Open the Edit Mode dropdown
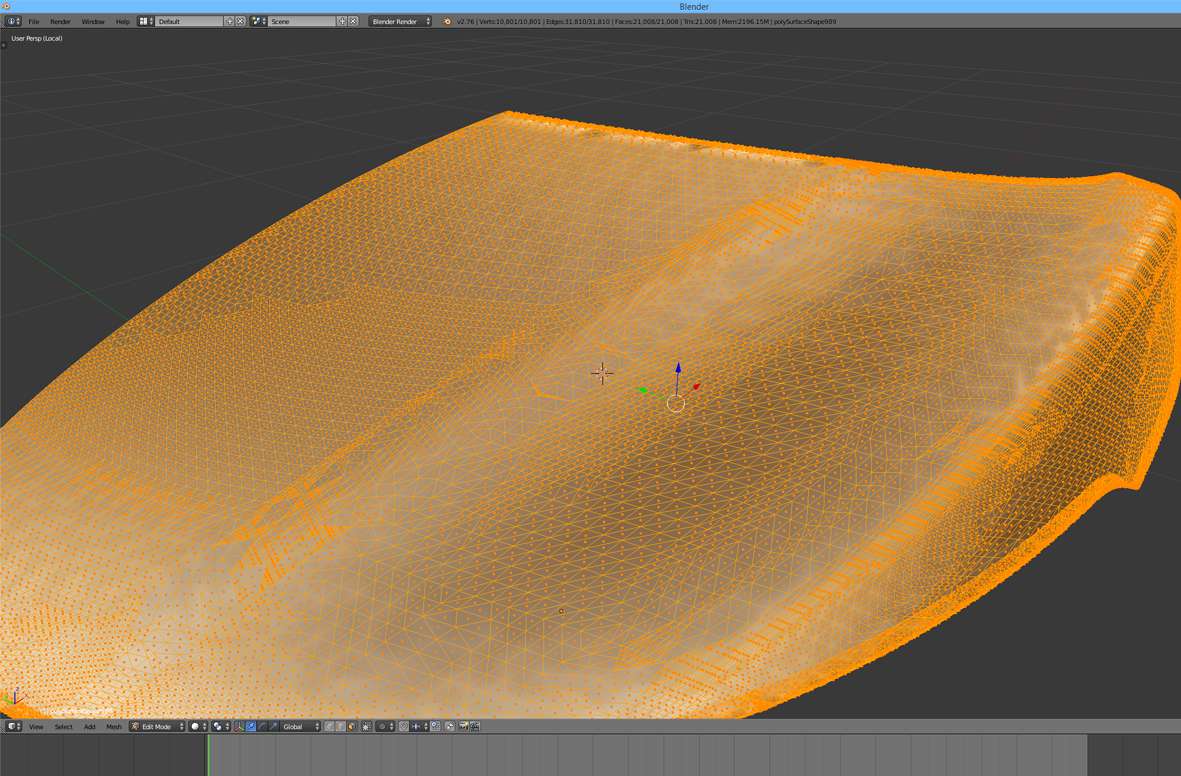This screenshot has height=776, width=1181. point(157,726)
